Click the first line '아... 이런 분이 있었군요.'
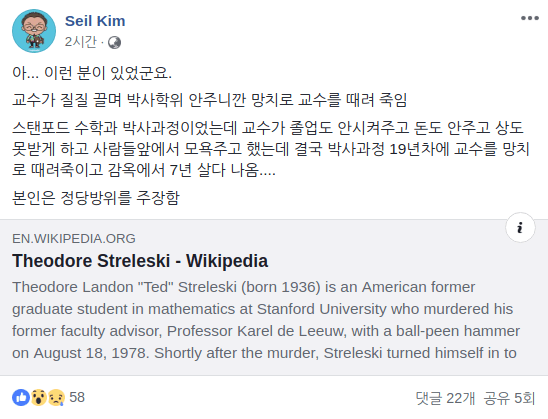This screenshot has width=548, height=419. [92, 73]
